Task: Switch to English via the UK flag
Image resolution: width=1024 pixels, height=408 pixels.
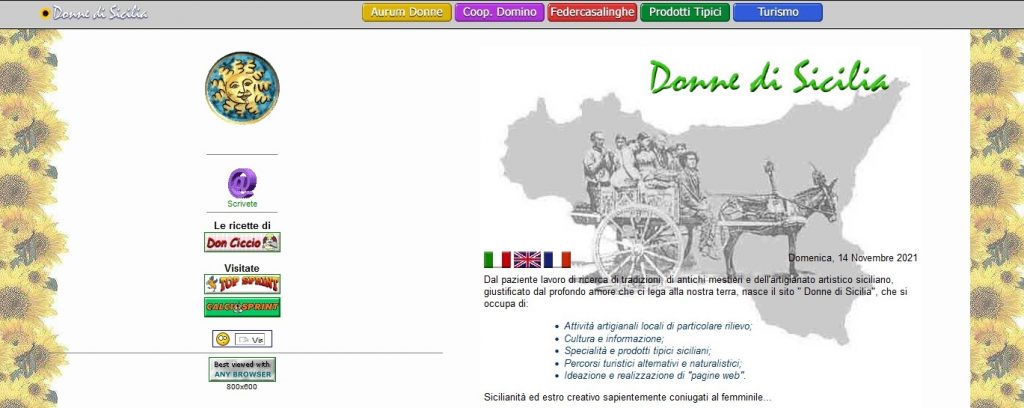Action: (x=527, y=260)
